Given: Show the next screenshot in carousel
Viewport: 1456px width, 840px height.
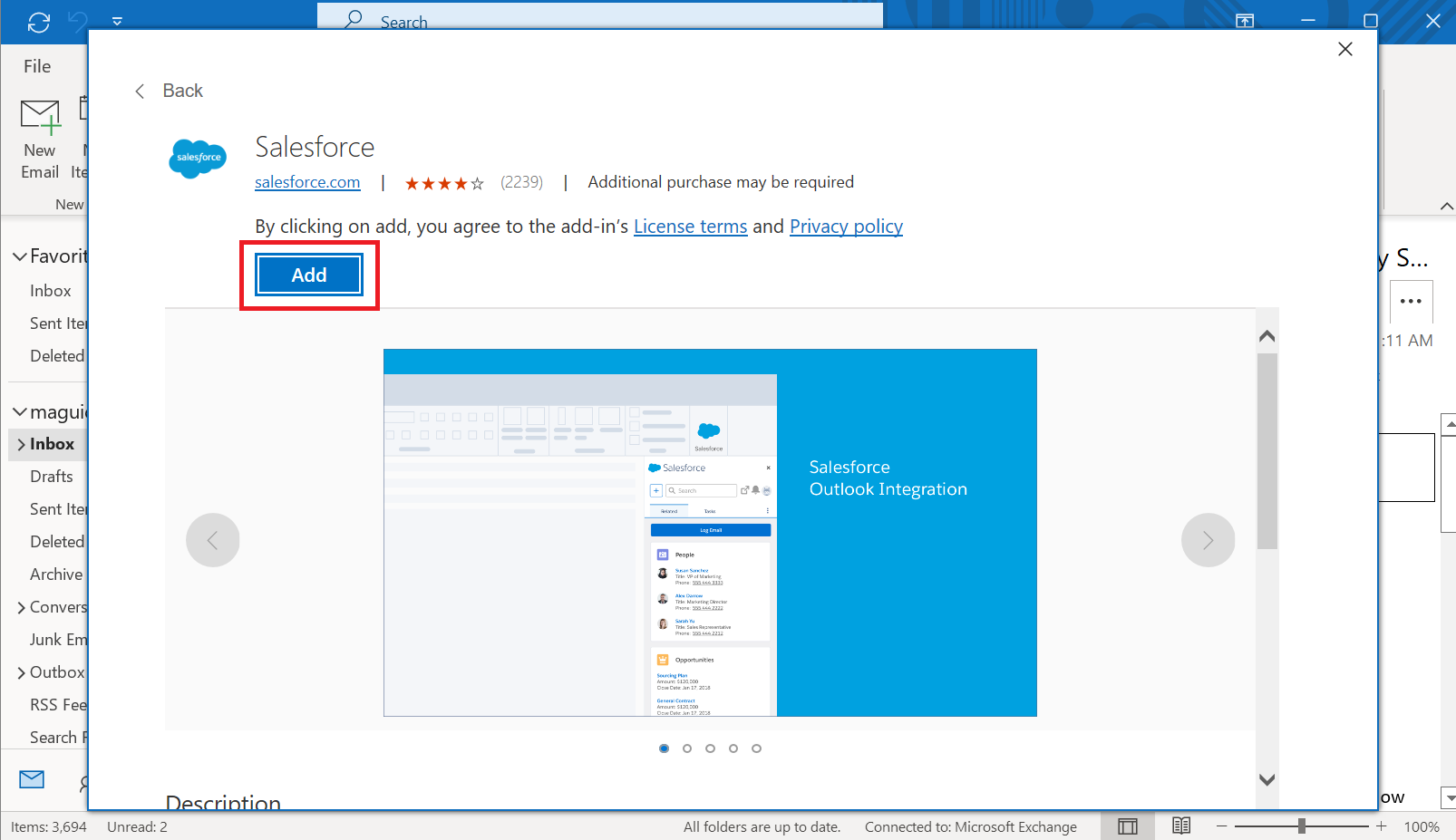Looking at the screenshot, I should coord(1208,540).
